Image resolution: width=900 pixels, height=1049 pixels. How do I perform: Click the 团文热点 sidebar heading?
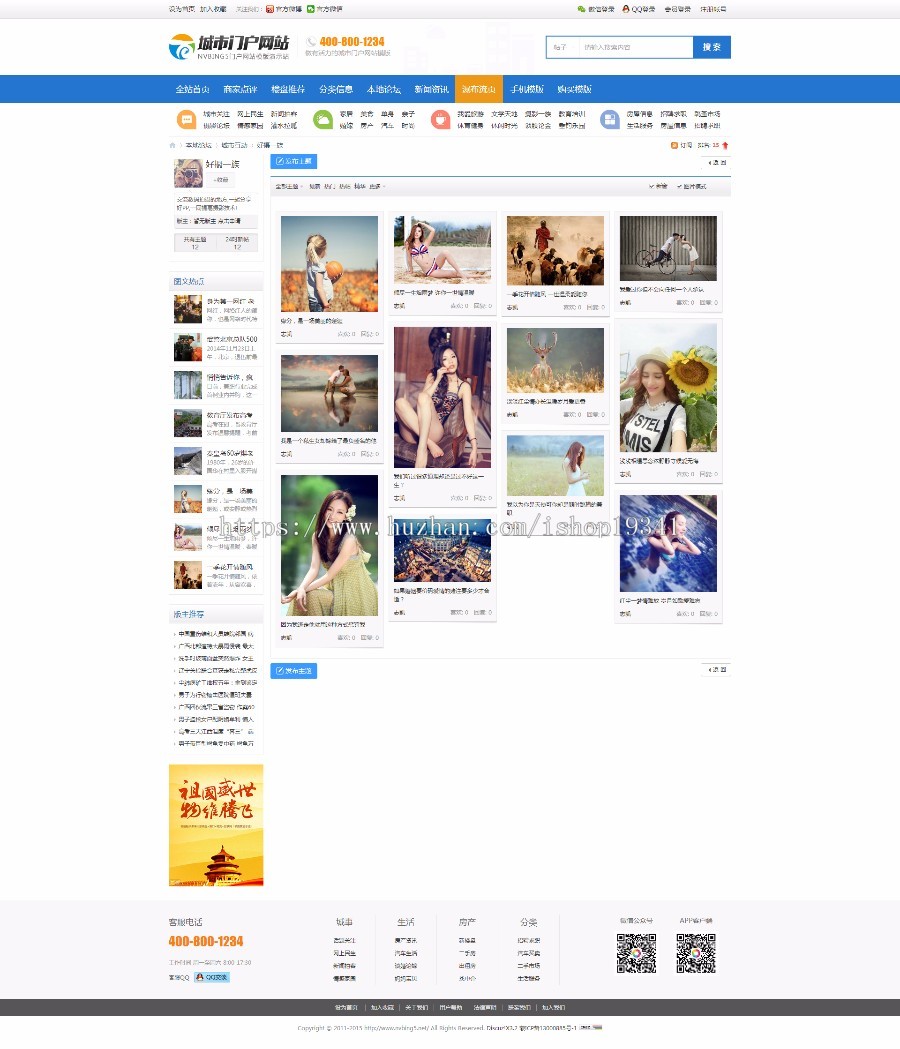(x=189, y=282)
